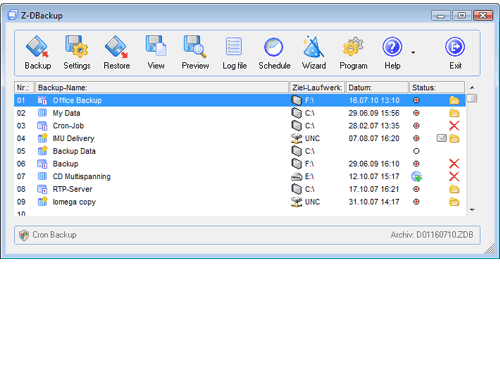Click date 31.10.07 14:17 cell
This screenshot has width=500, height=370.
(374, 202)
